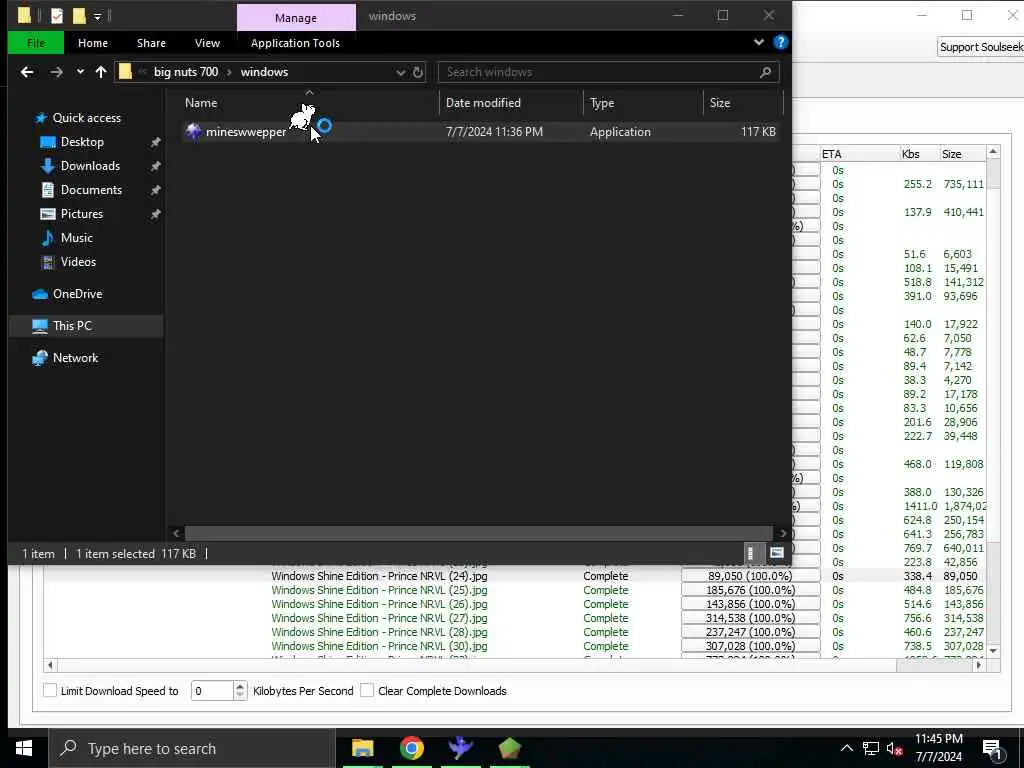Open the green gem taskbar app
Viewport: 1024px width, 768px height.
[509, 748]
